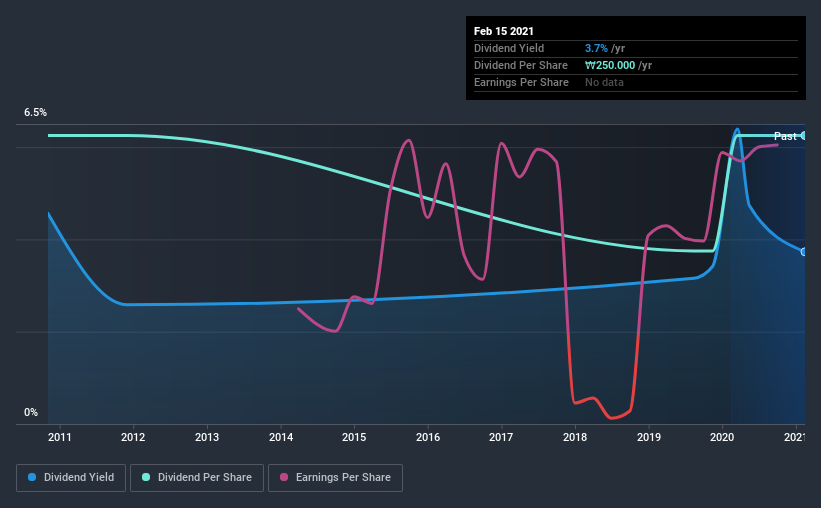The height and width of the screenshot is (508, 821).
Task: Click the blue Dividend Yield legend dot
Action: coord(32,477)
